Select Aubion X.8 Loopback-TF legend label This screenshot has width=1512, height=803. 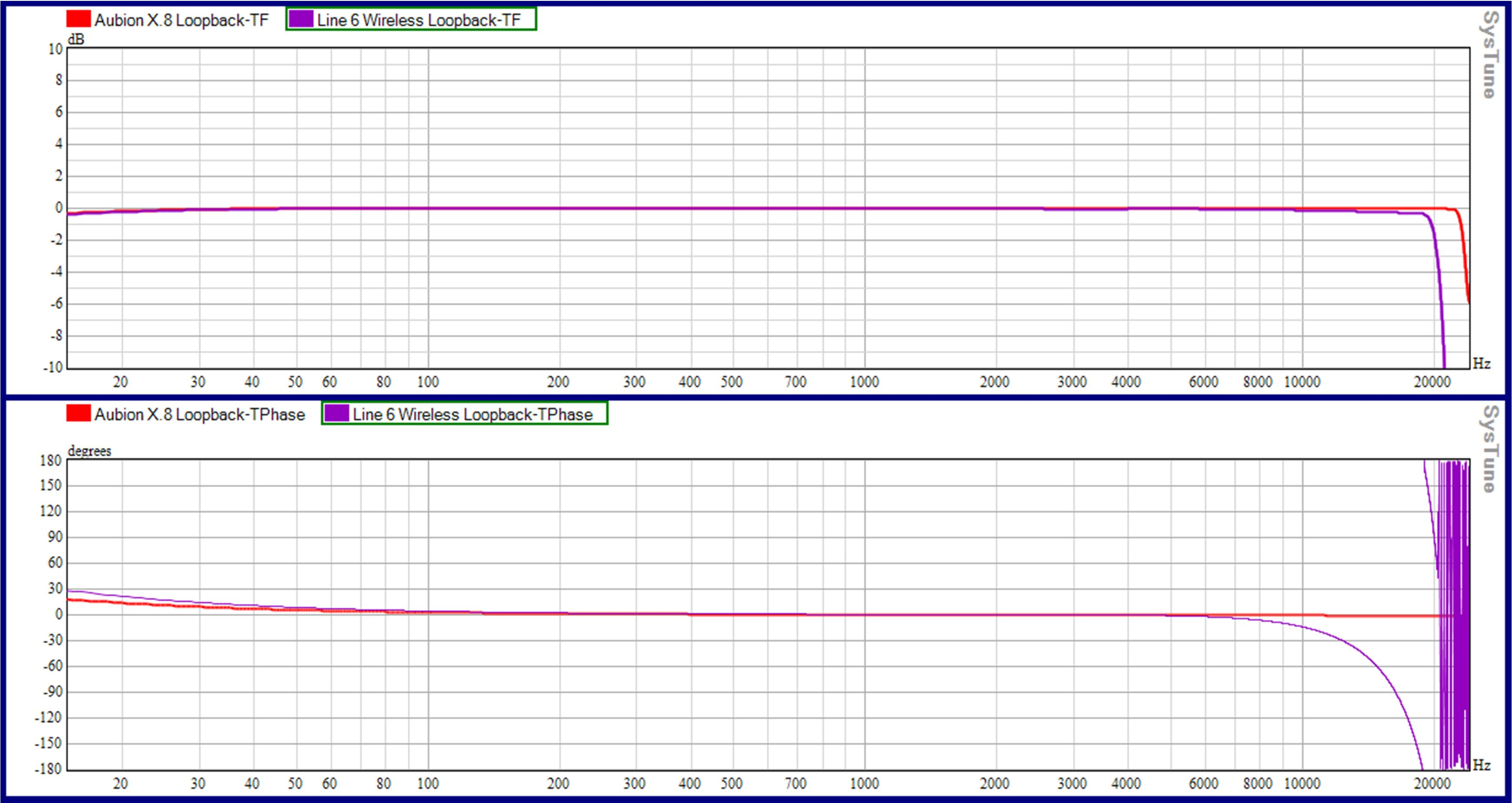pos(182,20)
